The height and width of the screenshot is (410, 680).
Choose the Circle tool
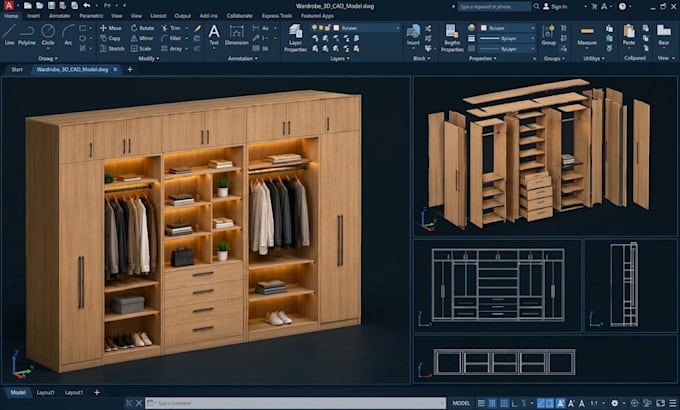pos(48,35)
